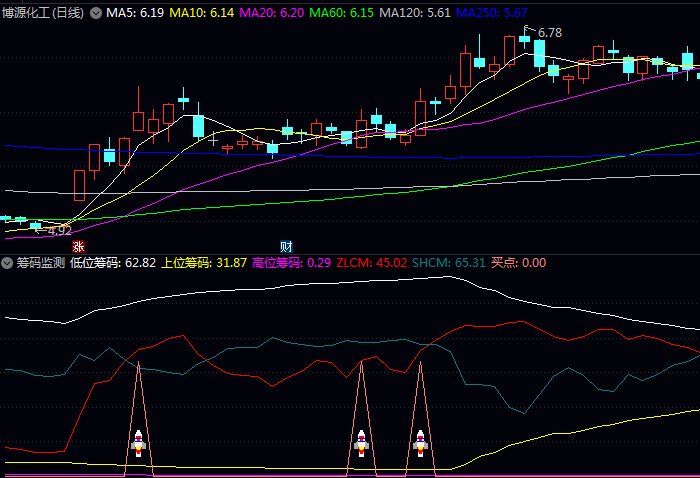Select the first rocket buy signal icon

138,443
